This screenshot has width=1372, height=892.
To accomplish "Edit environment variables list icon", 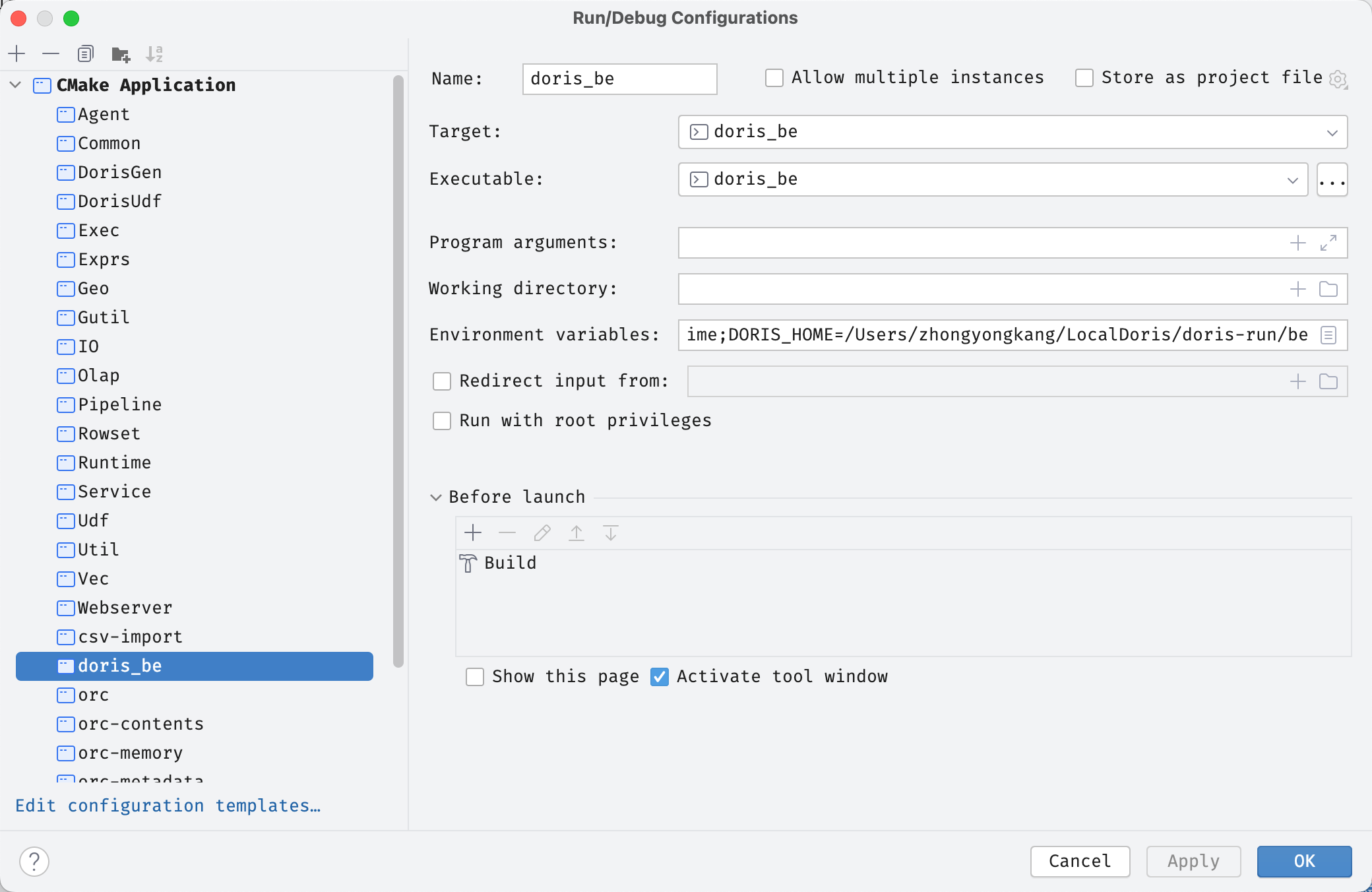I will (1328, 335).
